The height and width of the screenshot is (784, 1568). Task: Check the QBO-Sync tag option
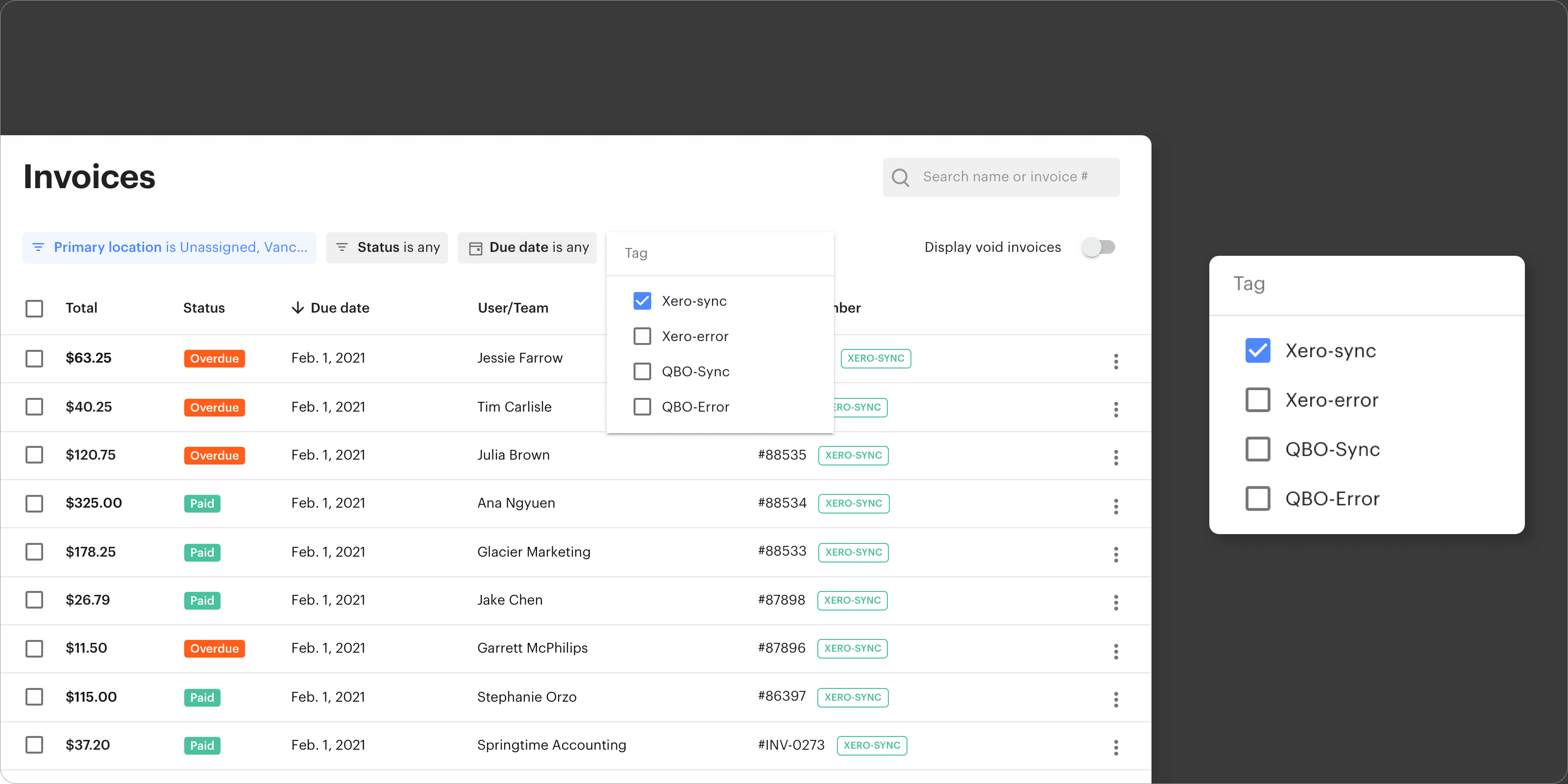tap(642, 371)
